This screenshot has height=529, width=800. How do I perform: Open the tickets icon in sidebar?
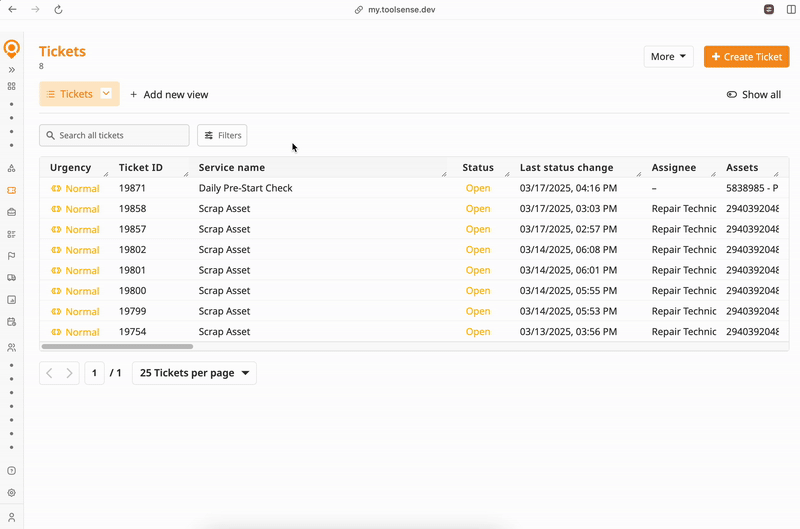click(x=12, y=190)
